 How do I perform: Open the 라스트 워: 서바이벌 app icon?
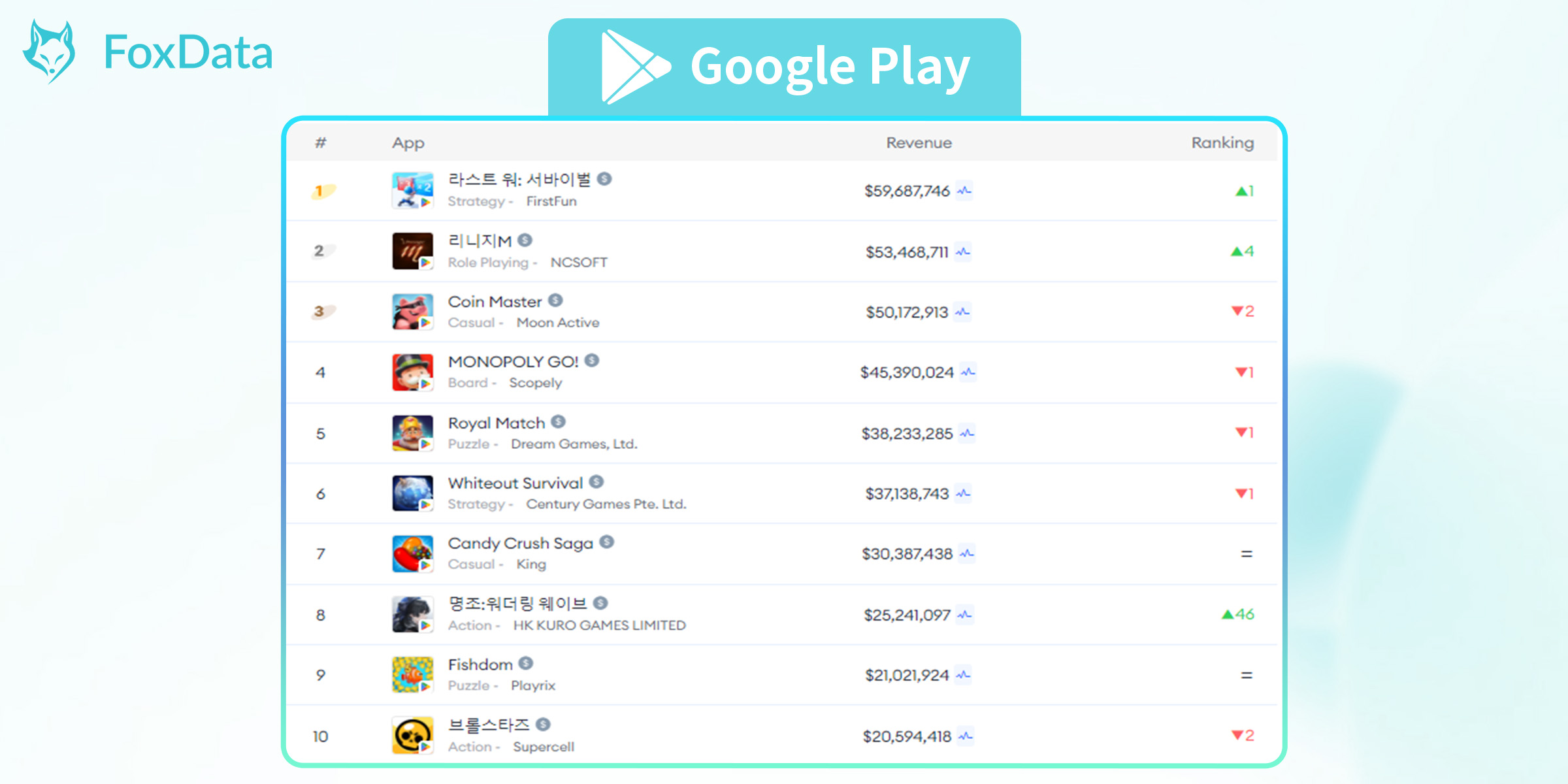coord(412,191)
